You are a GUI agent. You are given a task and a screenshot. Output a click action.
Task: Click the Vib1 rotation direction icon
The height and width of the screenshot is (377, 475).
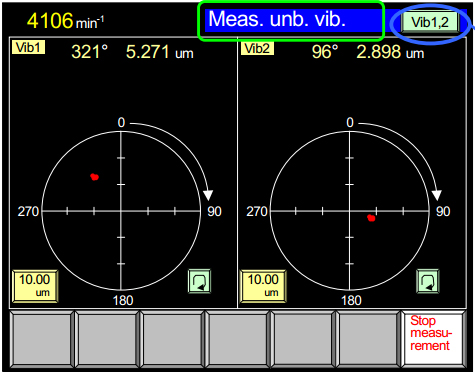tap(199, 281)
